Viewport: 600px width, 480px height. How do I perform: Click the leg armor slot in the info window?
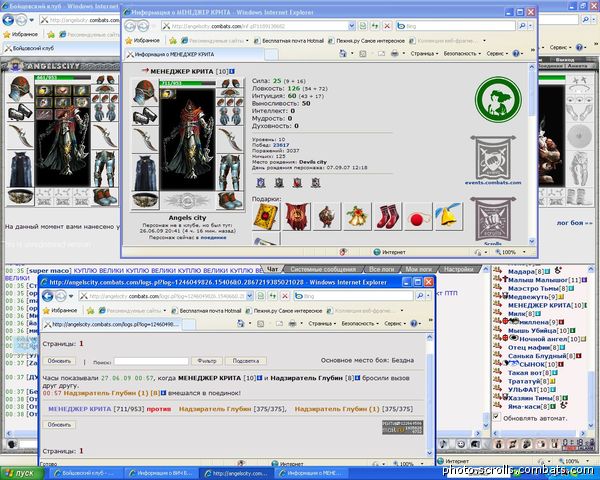click(x=230, y=172)
